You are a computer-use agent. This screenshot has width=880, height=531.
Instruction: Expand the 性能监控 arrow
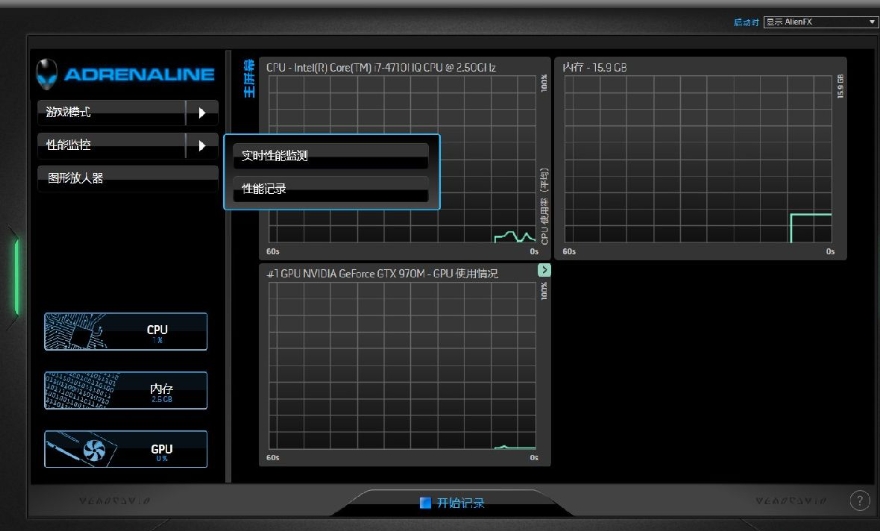[x=202, y=146]
